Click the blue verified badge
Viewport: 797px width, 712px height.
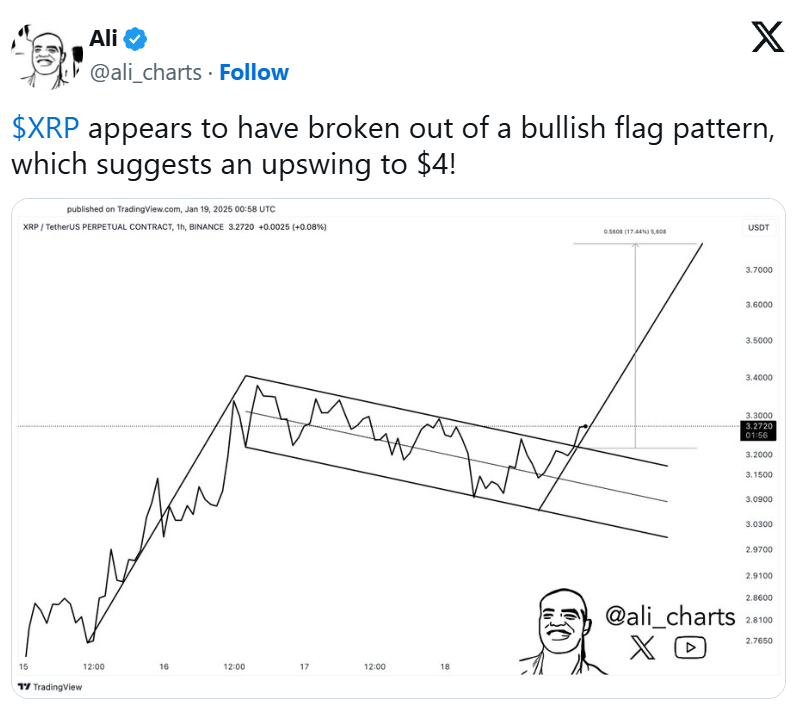135,39
